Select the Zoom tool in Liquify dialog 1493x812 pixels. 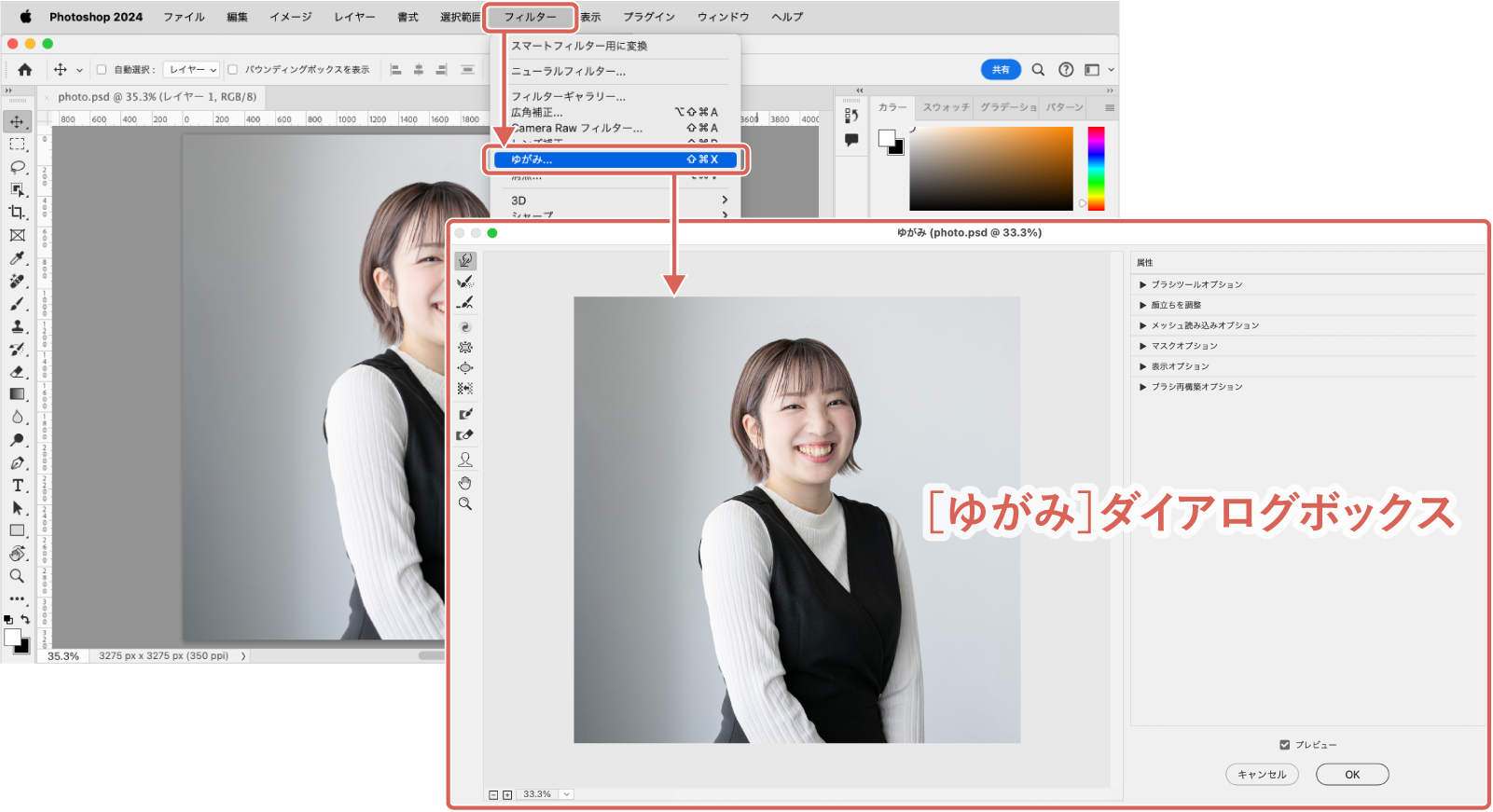pyautogui.click(x=465, y=504)
